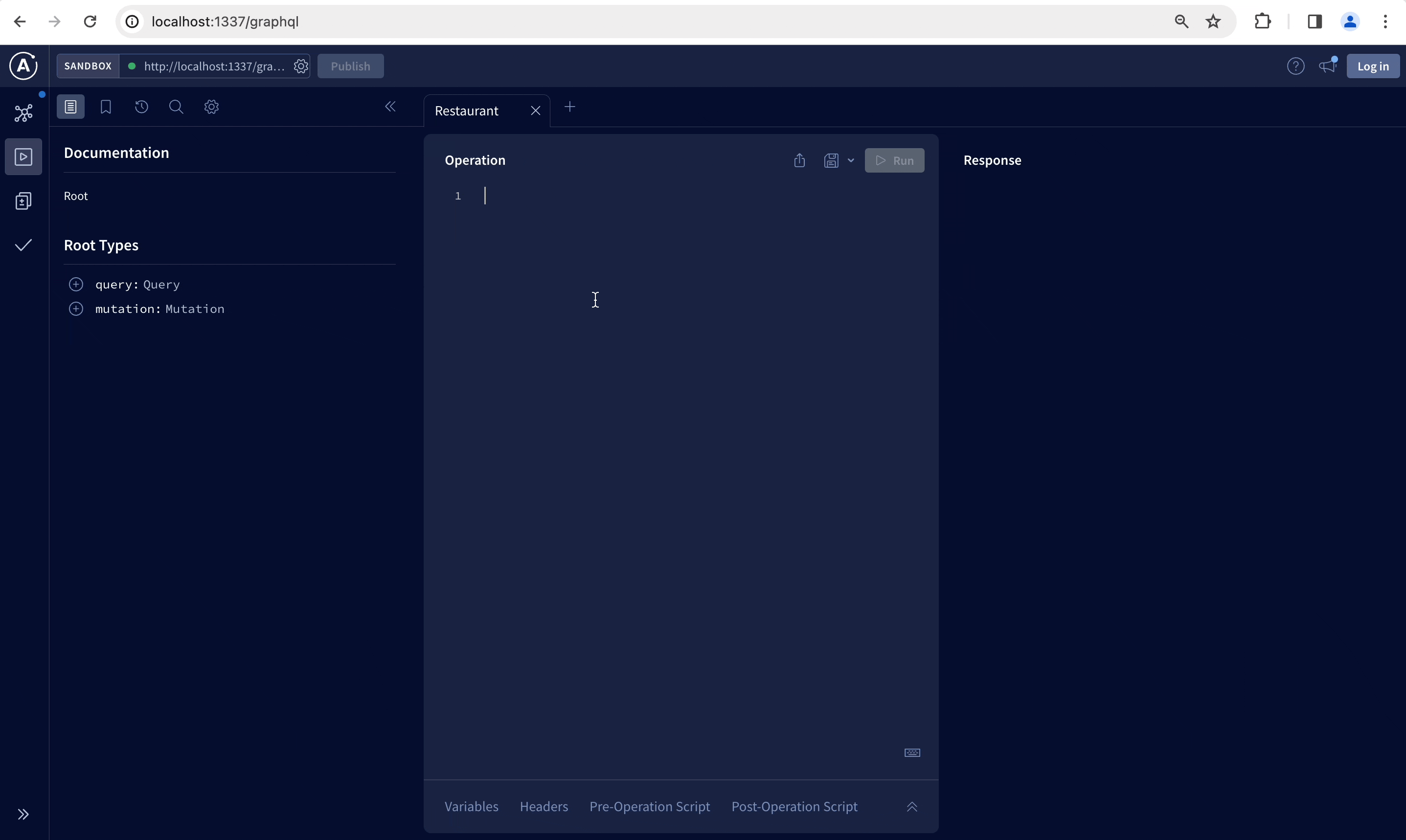Screen dimensions: 1406x840
Task: Share the operation using the export icon
Action: (x=798, y=161)
